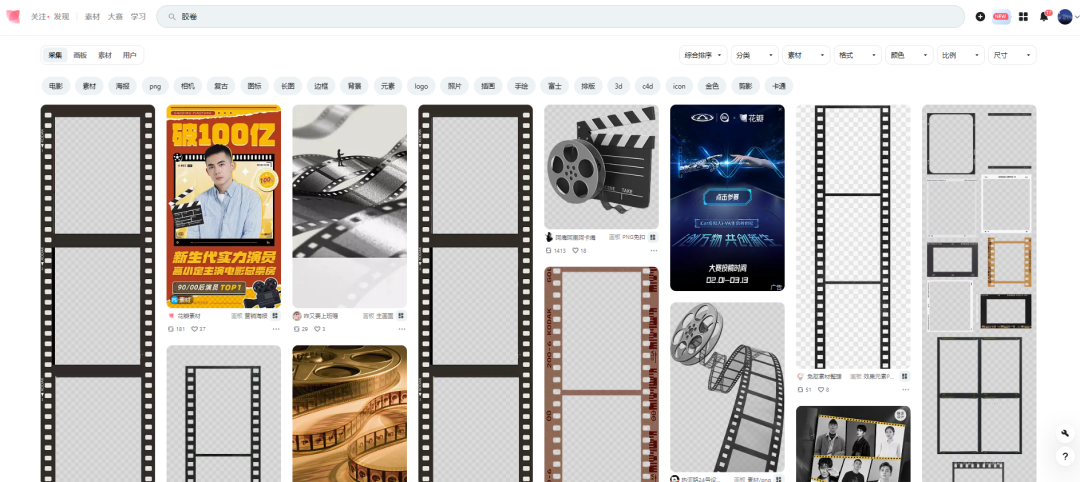
Task: Click board icon beside 营销海报
Action: (276, 315)
